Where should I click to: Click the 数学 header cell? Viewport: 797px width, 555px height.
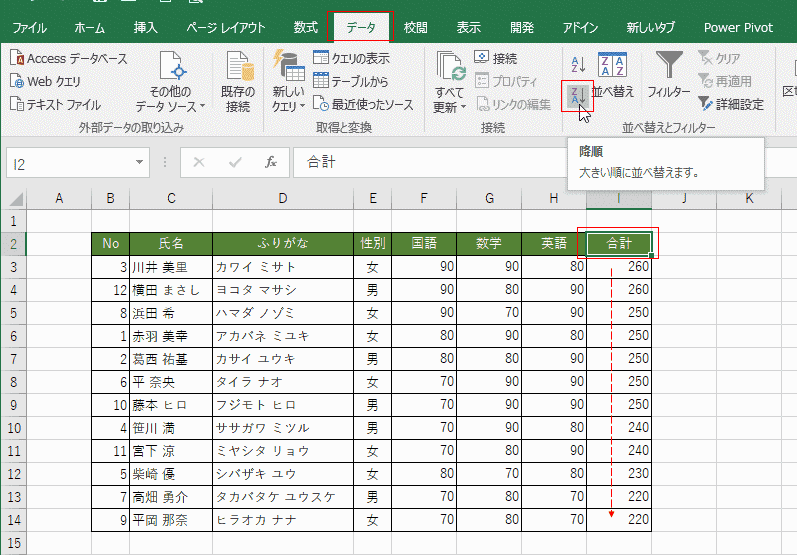489,243
